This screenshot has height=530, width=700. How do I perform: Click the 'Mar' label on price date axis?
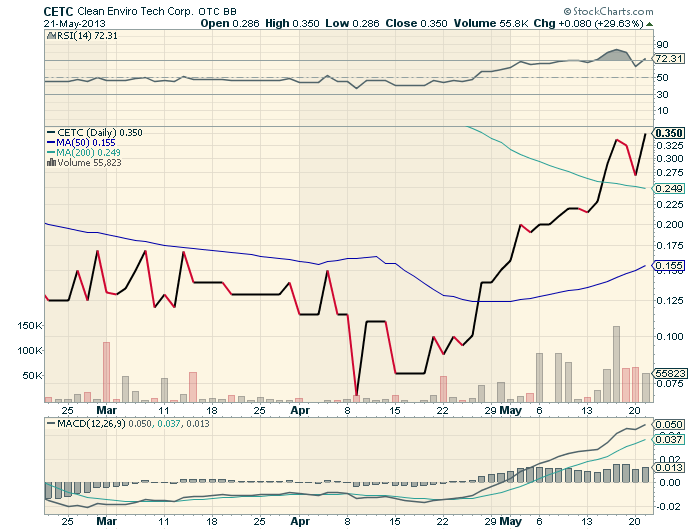point(107,410)
